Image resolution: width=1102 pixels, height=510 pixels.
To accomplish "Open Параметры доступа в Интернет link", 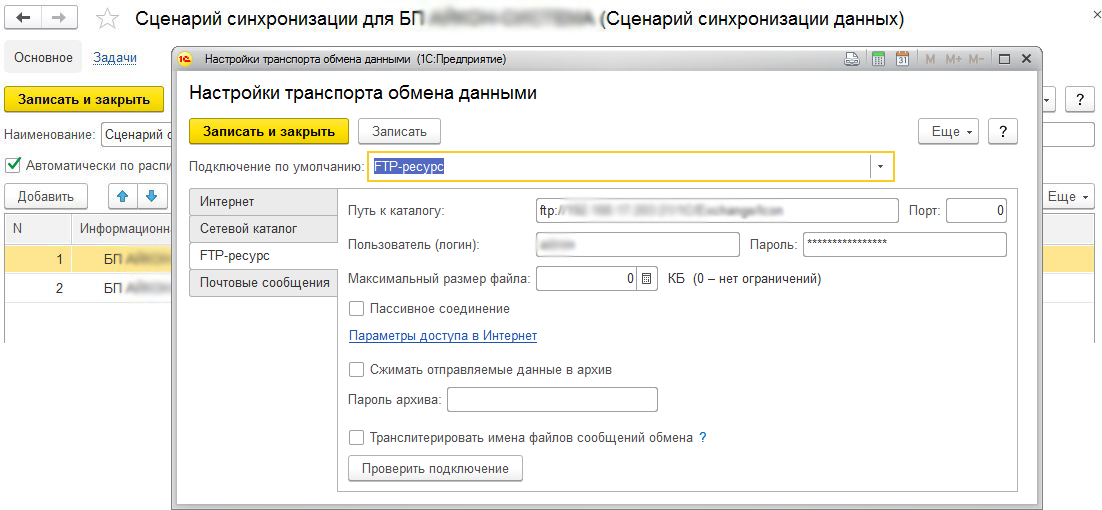I will [x=442, y=336].
